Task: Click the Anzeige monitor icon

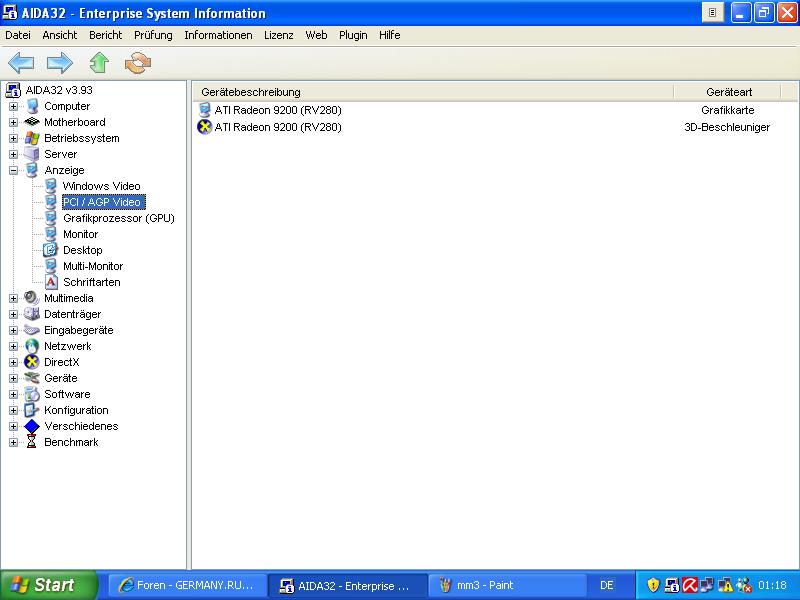Action: click(32, 170)
